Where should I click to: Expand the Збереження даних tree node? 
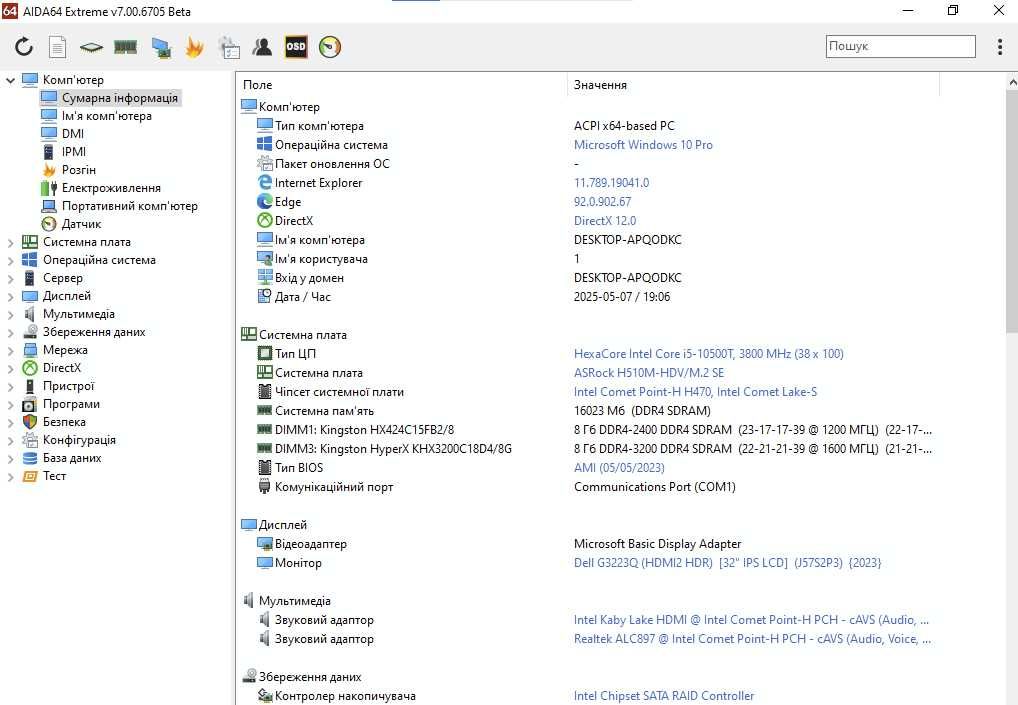coord(10,333)
